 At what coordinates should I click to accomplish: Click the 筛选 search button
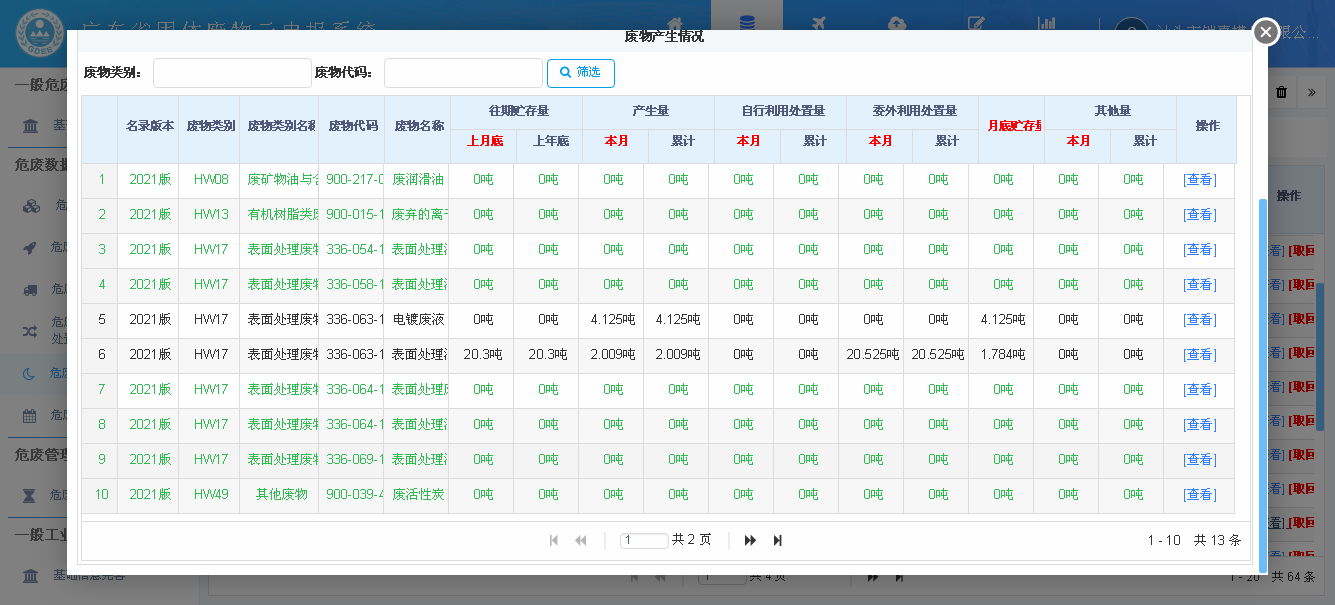(x=581, y=73)
